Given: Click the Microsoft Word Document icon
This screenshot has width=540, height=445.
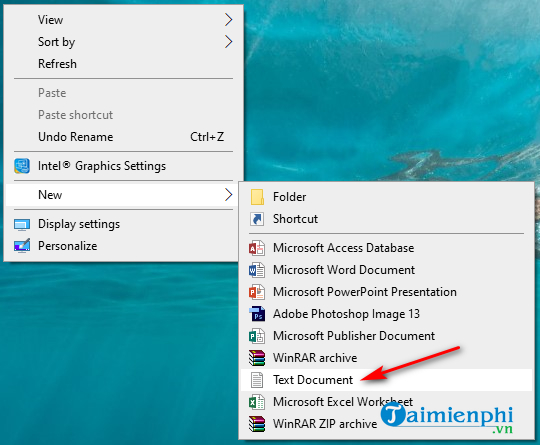Looking at the screenshot, I should [257, 270].
